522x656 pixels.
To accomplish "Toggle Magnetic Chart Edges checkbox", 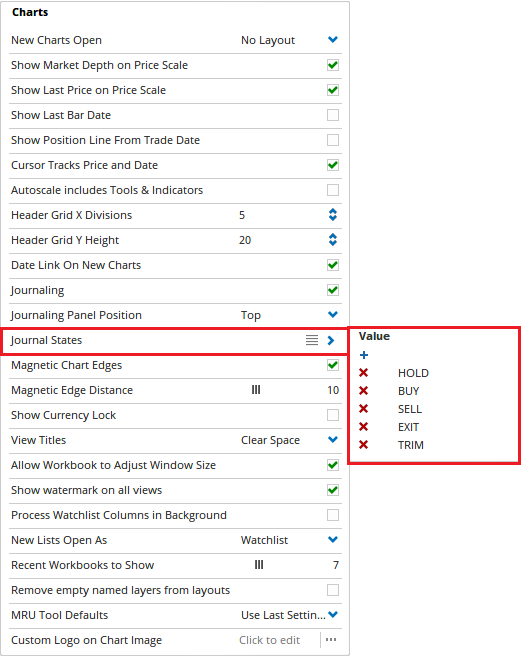I will click(333, 365).
